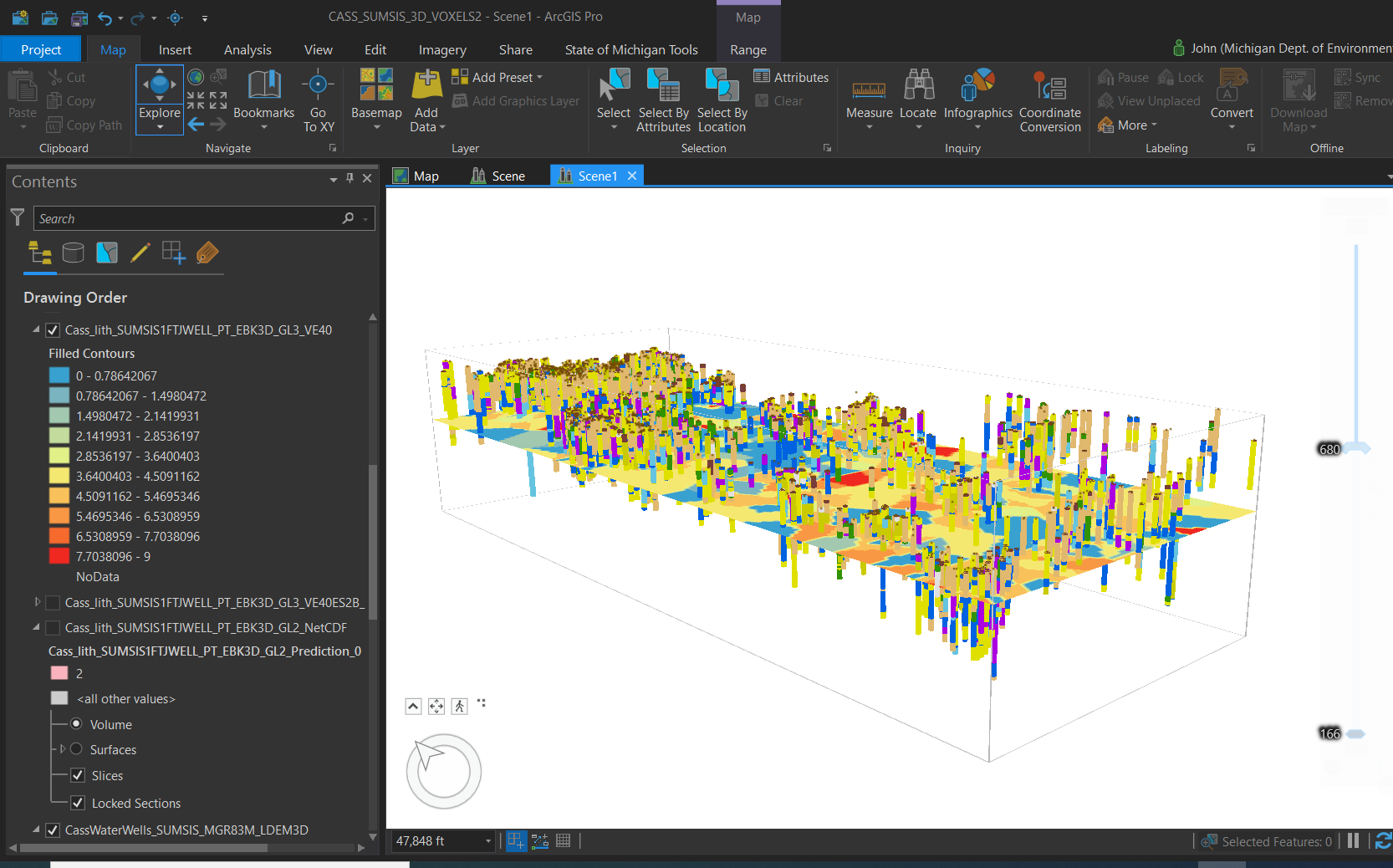Viewport: 1393px width, 868px height.
Task: Uncheck the Cass_lith_SUMSIS1FTJWELL_PT_EBK3D_GL3_VE40 layer
Action: click(53, 329)
